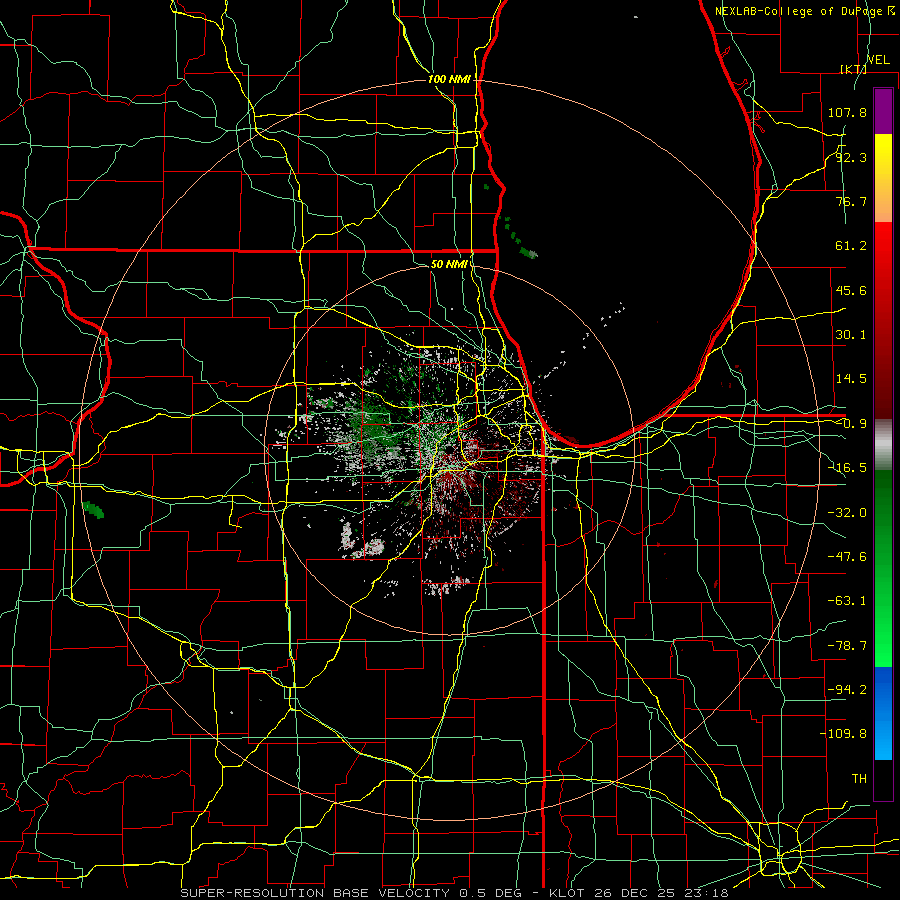Screen dimensions: 900x900
Task: Click the 100 NMI range ring label
Action: (449, 79)
